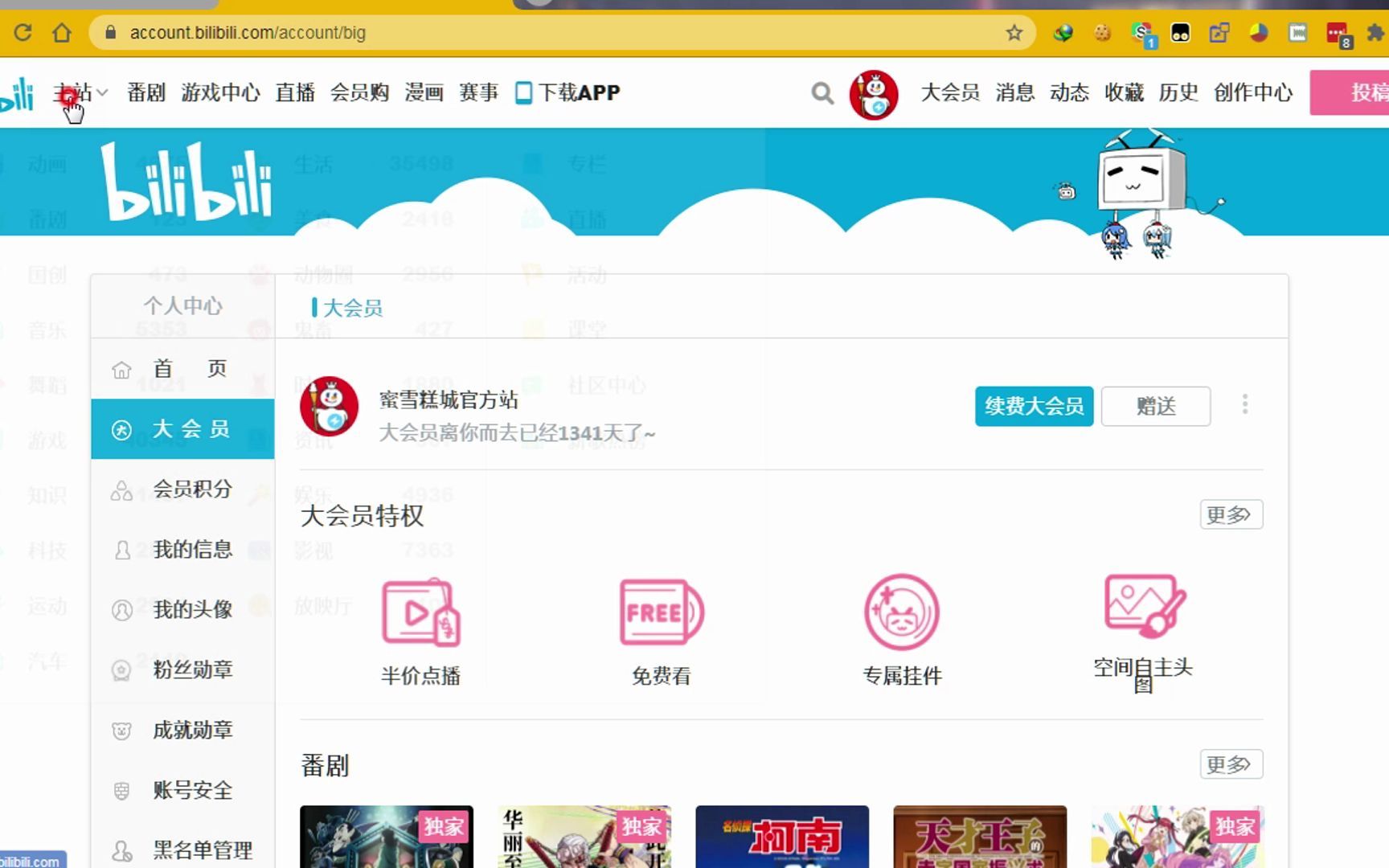
Task: Click the 下载APP phone icon link
Action: (567, 92)
